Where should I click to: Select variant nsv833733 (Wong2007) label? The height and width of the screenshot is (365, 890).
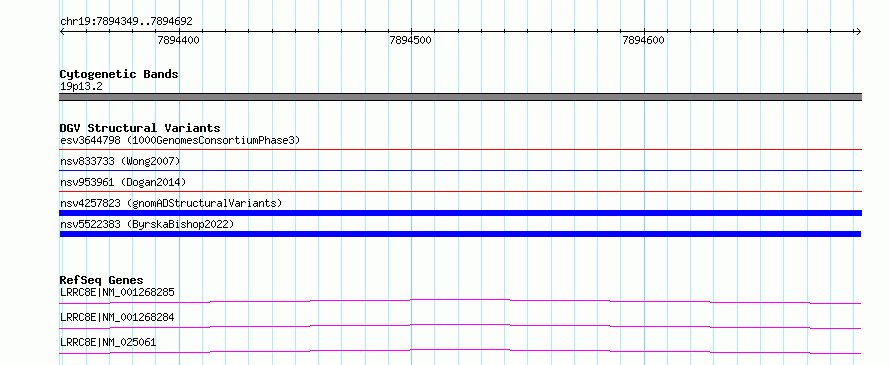(120, 162)
